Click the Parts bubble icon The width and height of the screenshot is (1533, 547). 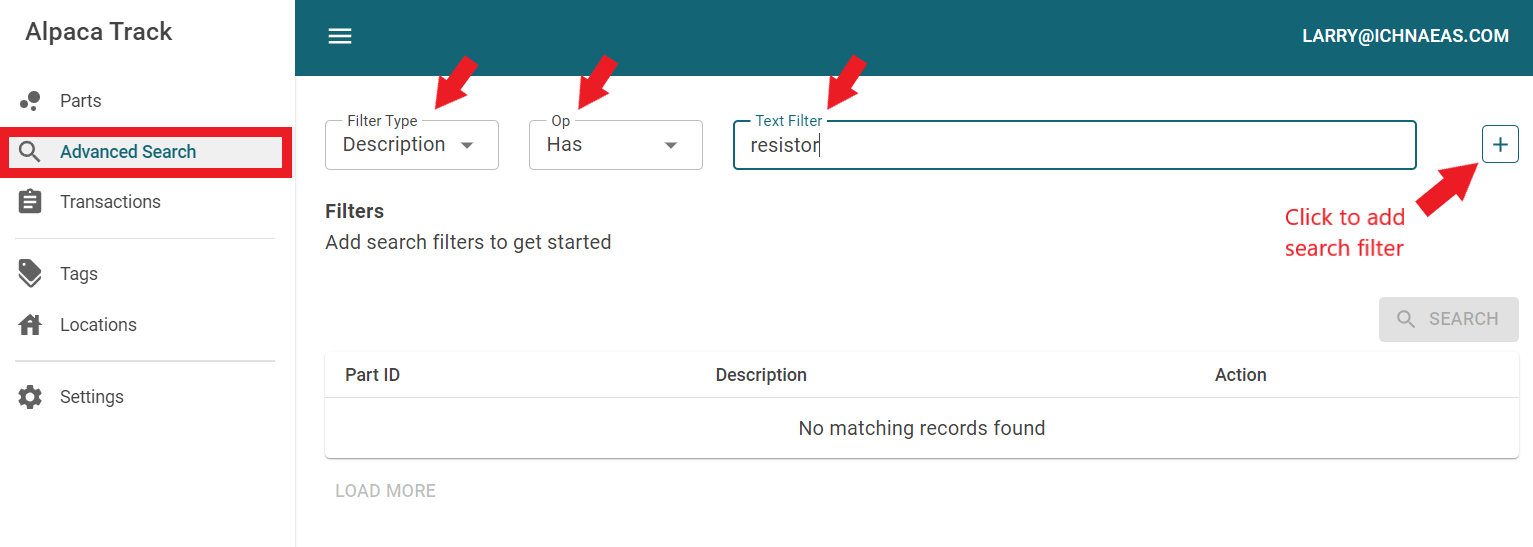pos(30,101)
